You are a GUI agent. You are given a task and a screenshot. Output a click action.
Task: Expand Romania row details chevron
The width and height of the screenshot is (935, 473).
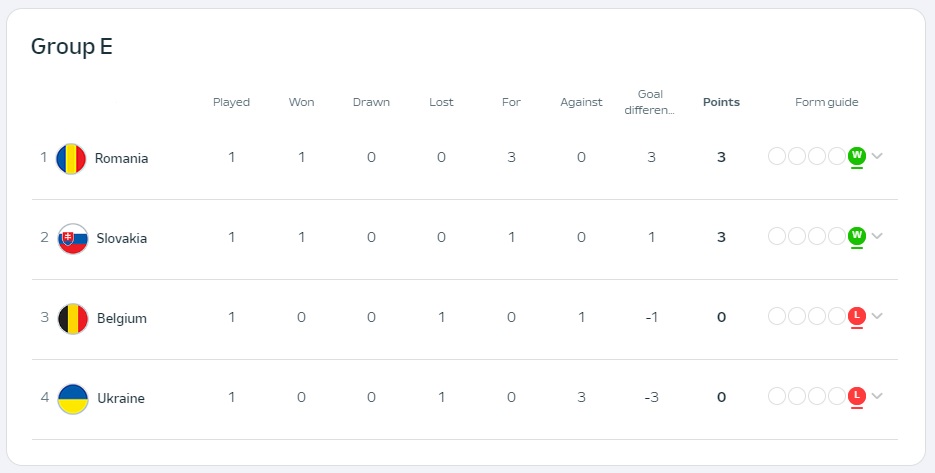[x=877, y=156]
